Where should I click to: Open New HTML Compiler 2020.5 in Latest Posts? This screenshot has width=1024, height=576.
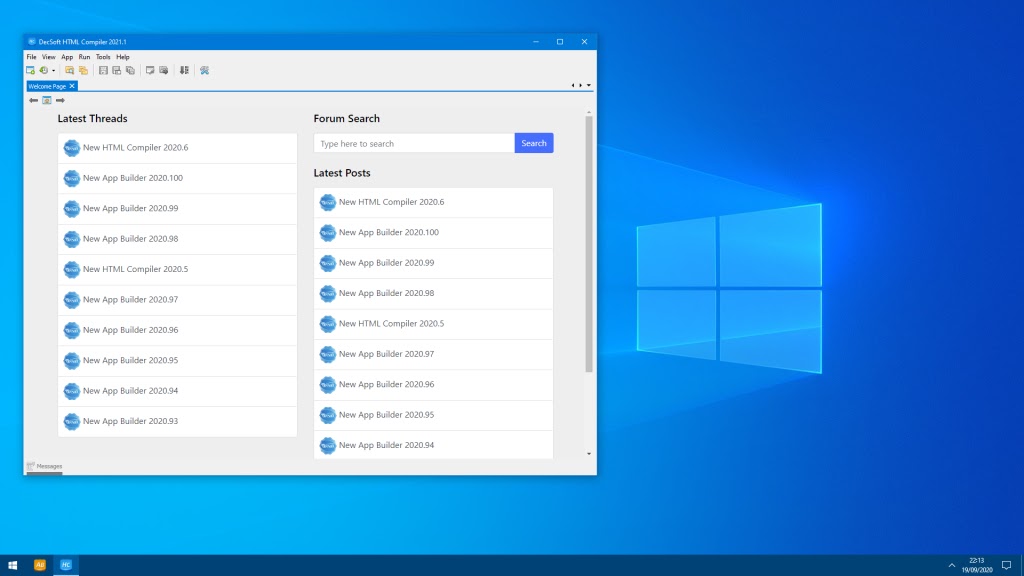click(433, 324)
